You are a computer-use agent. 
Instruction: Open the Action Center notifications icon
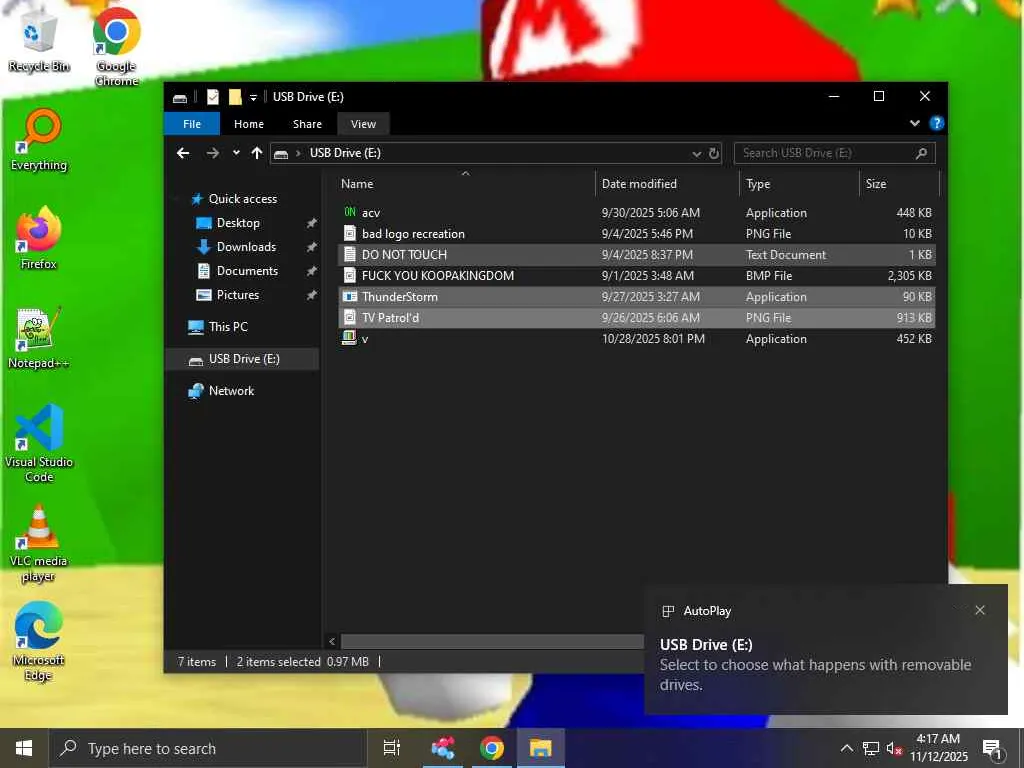pyautogui.click(x=993, y=748)
